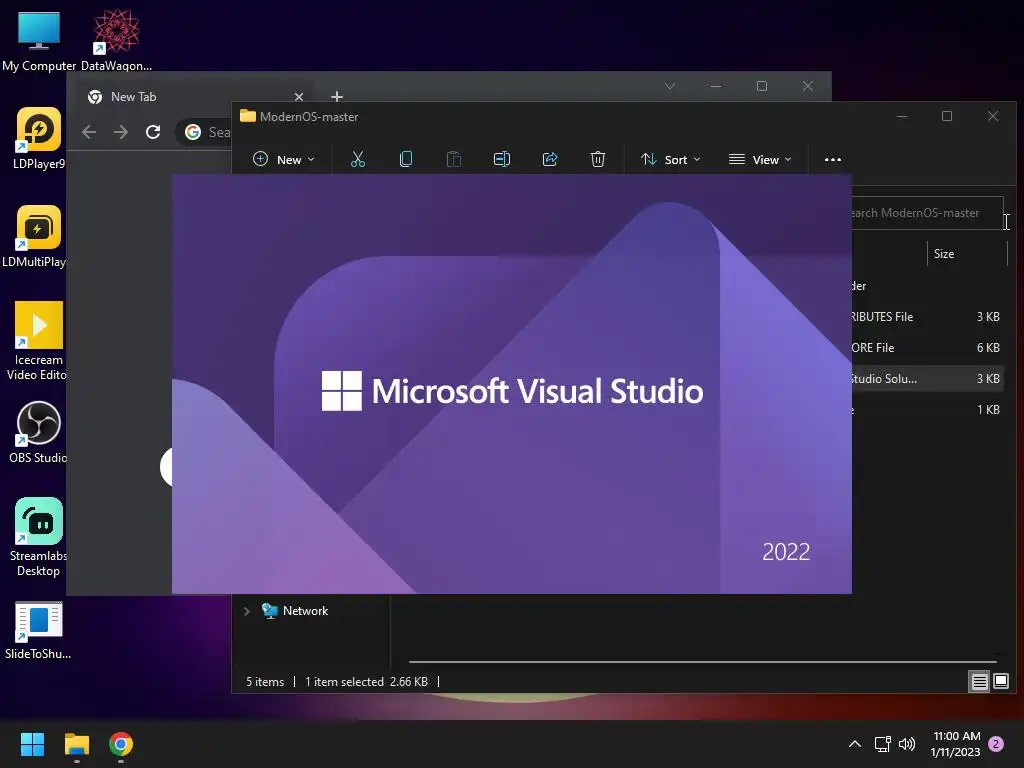Viewport: 1024px width, 768px height.
Task: Click the Delete trash icon in File Explorer
Action: click(598, 159)
